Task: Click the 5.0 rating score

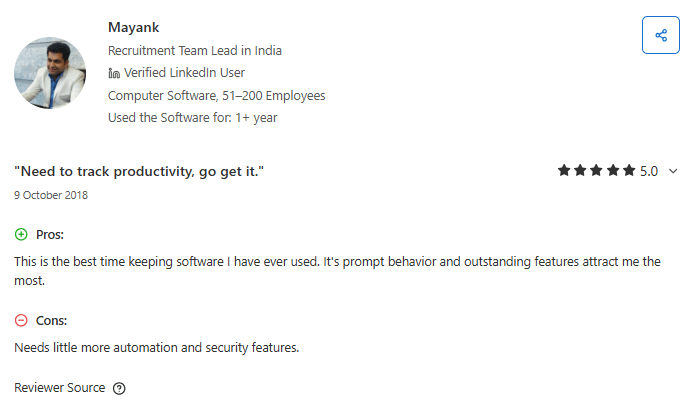Action: [x=648, y=171]
